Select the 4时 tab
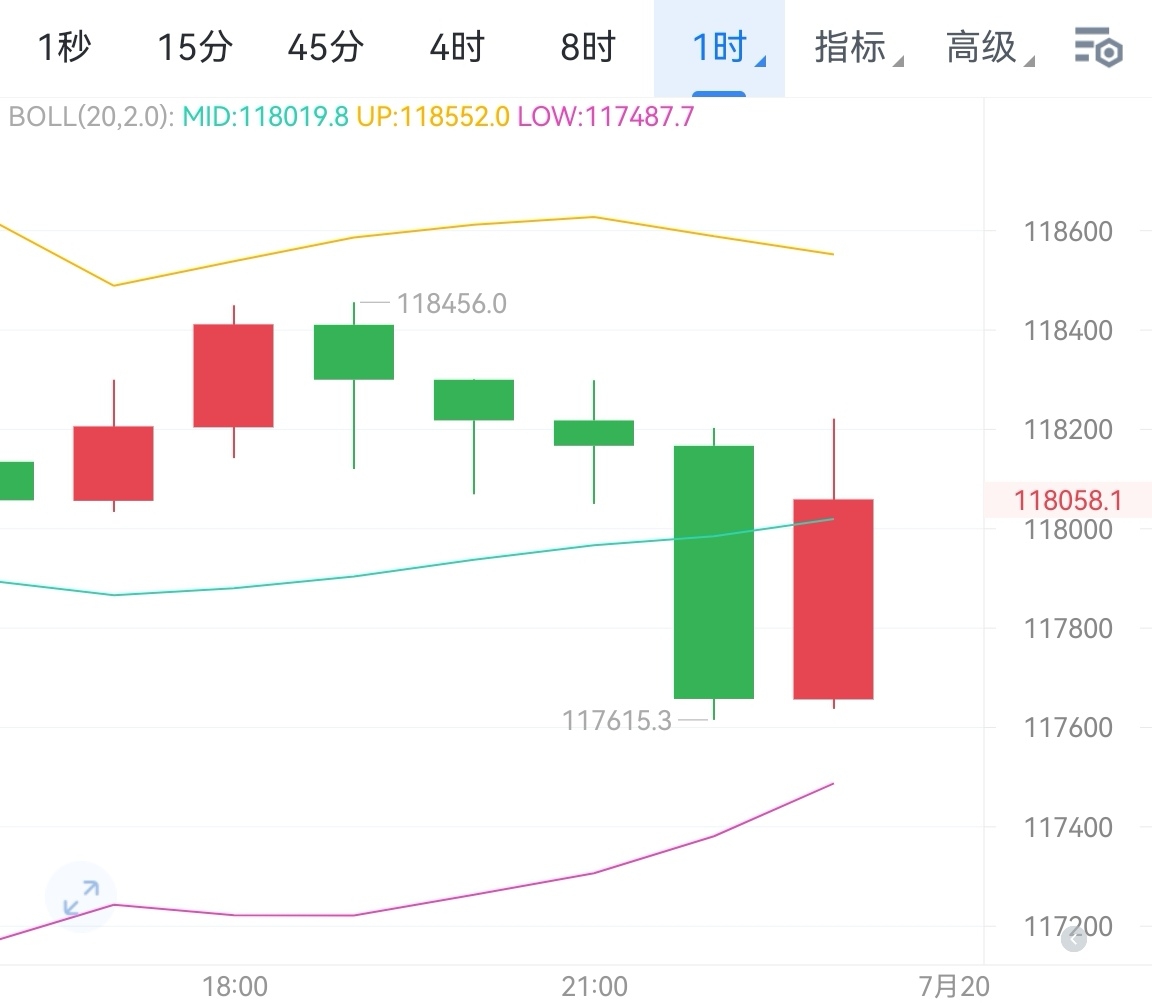The height and width of the screenshot is (1003, 1152). point(455,45)
